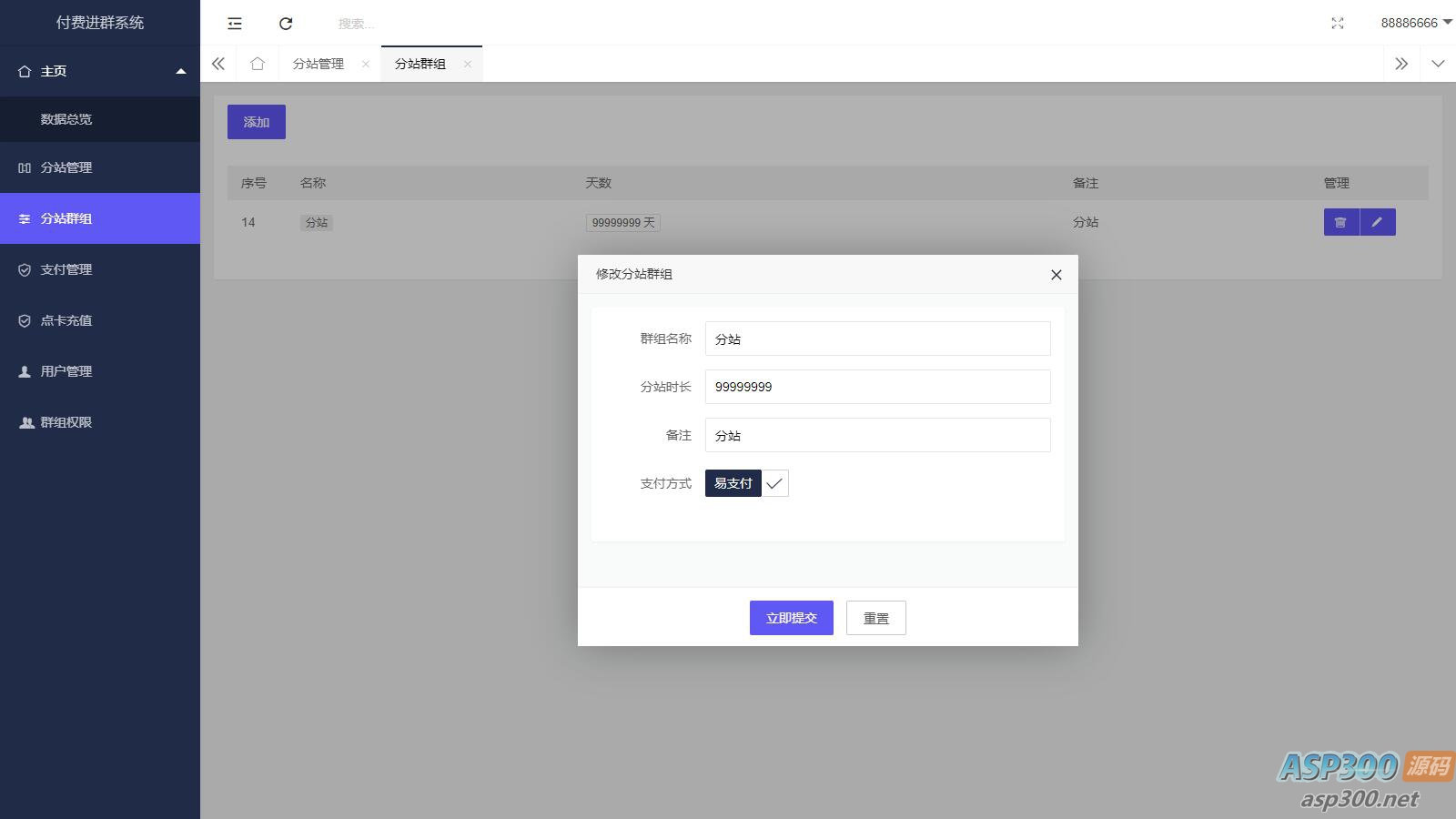Open 支付管理 in the sidebar
The width and height of the screenshot is (1456, 819).
click(66, 269)
